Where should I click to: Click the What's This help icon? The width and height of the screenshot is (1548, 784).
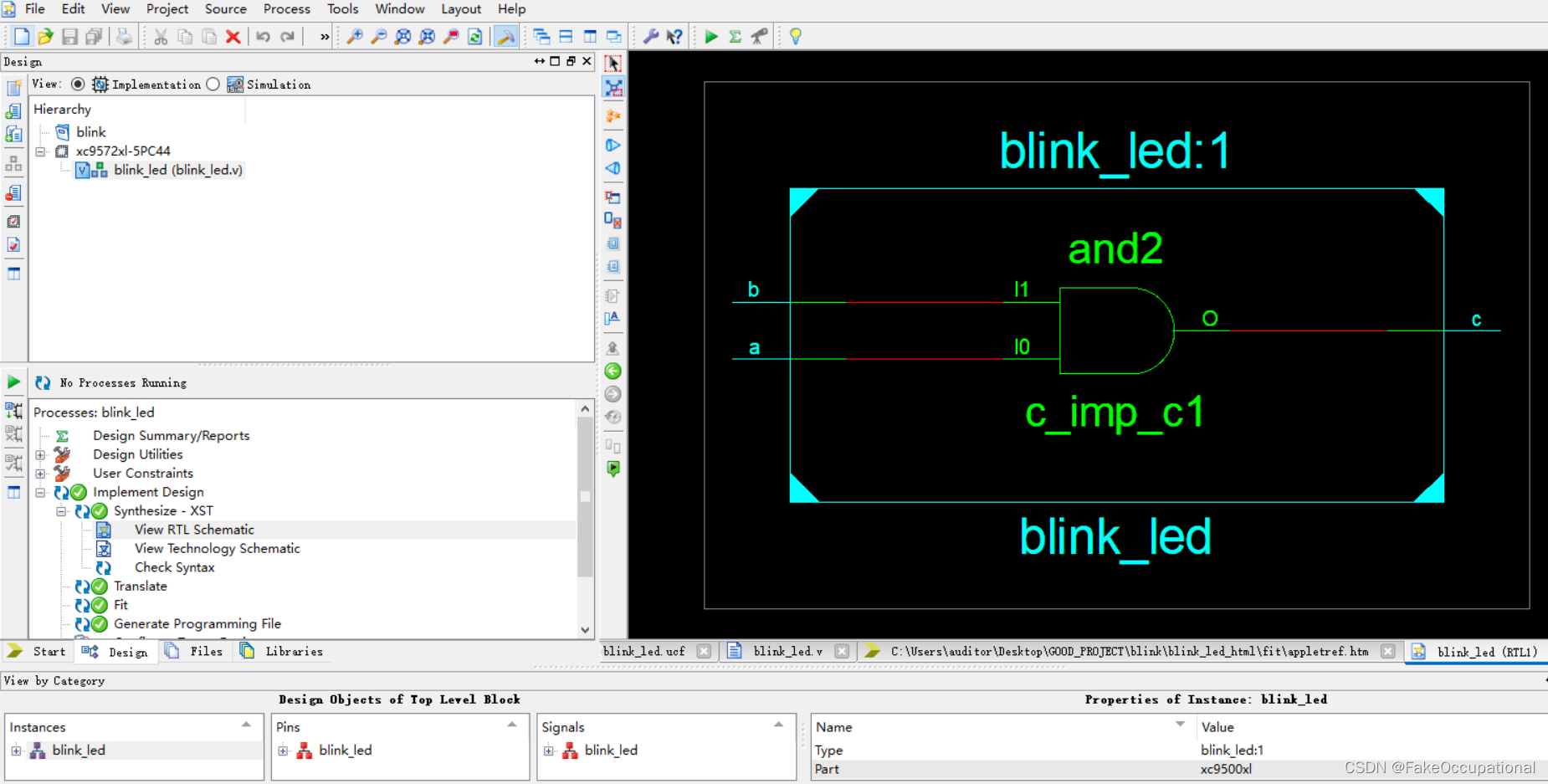click(674, 36)
